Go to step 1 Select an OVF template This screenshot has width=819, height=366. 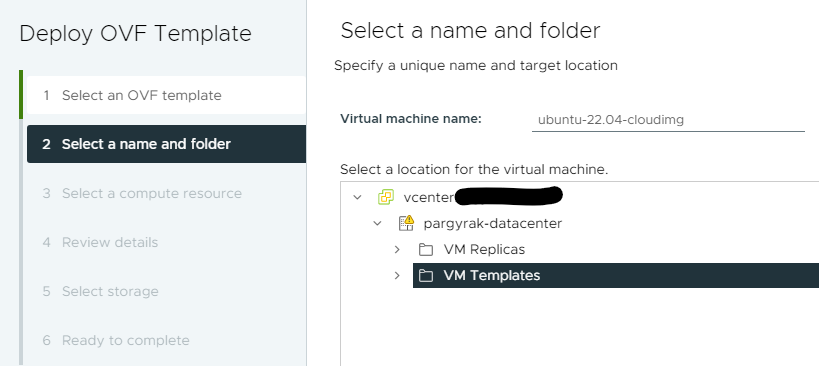(166, 95)
